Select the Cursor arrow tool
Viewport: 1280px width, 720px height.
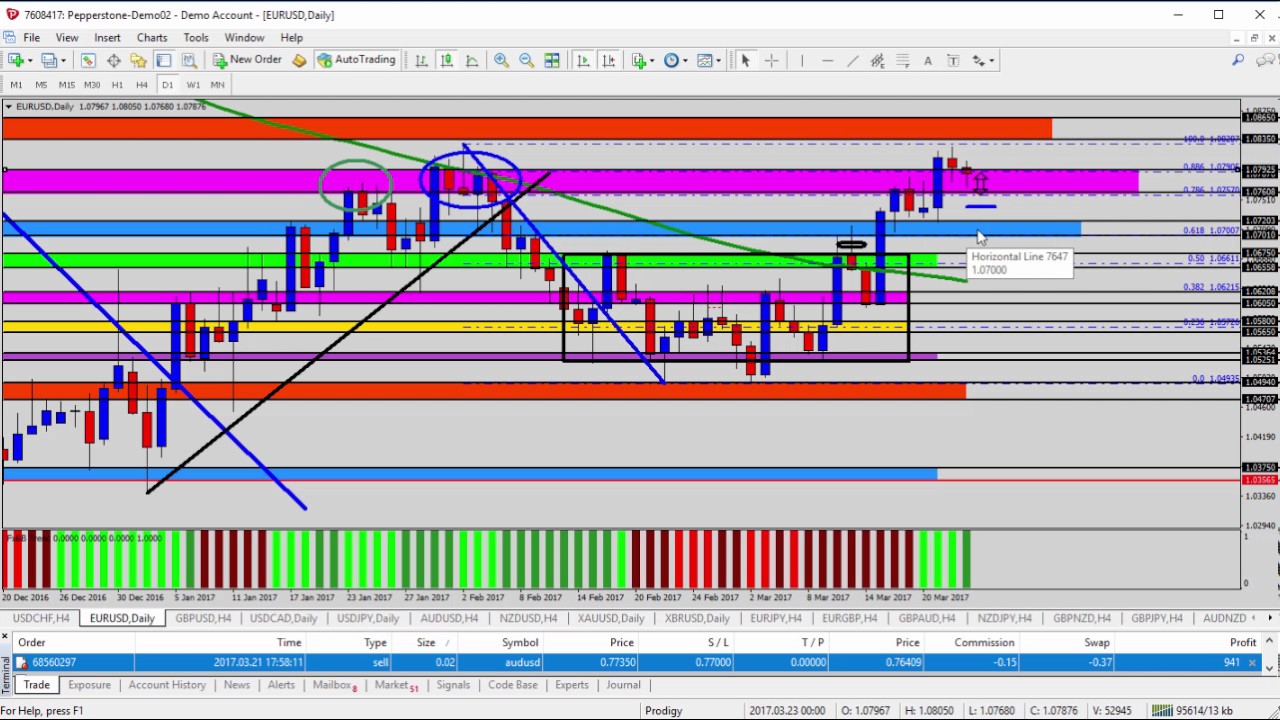coord(745,60)
